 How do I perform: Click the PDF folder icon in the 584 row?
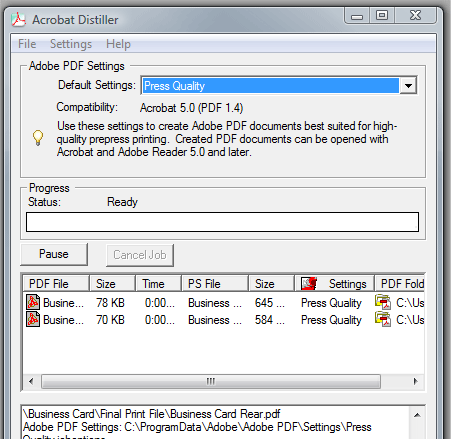(383, 319)
